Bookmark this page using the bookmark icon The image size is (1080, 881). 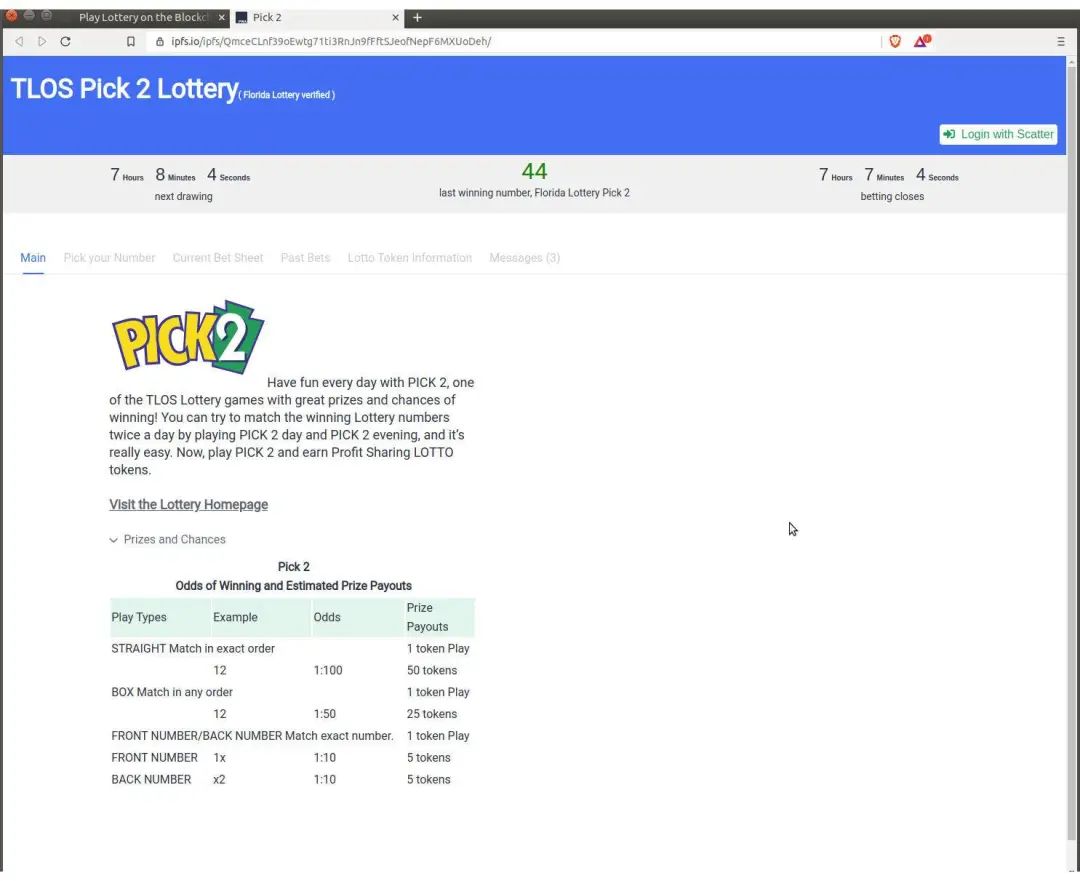pos(130,41)
